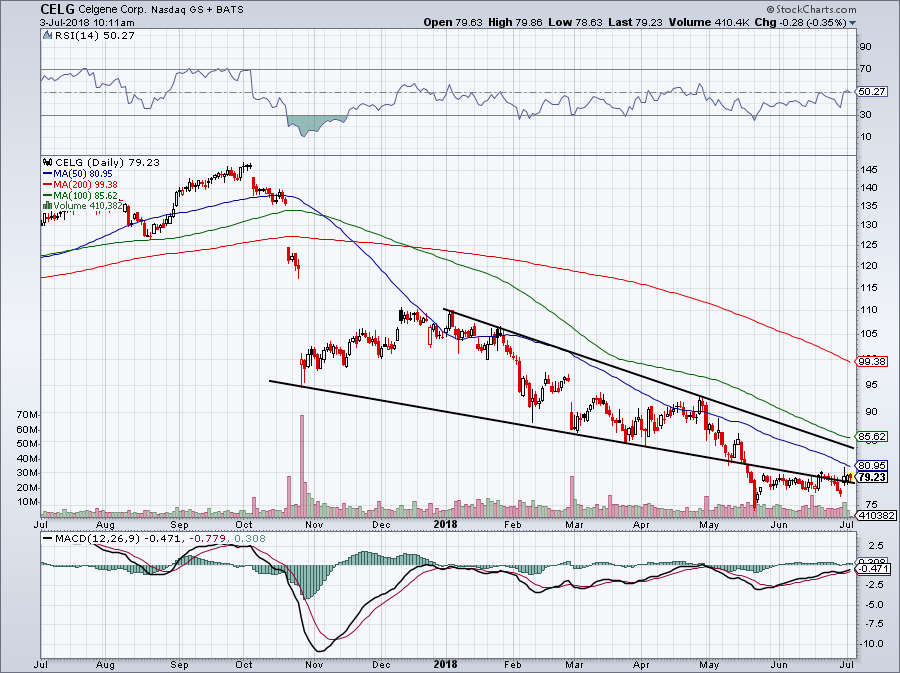Click the green 85.62 price tag on right axis
900x673 pixels.
point(872,437)
